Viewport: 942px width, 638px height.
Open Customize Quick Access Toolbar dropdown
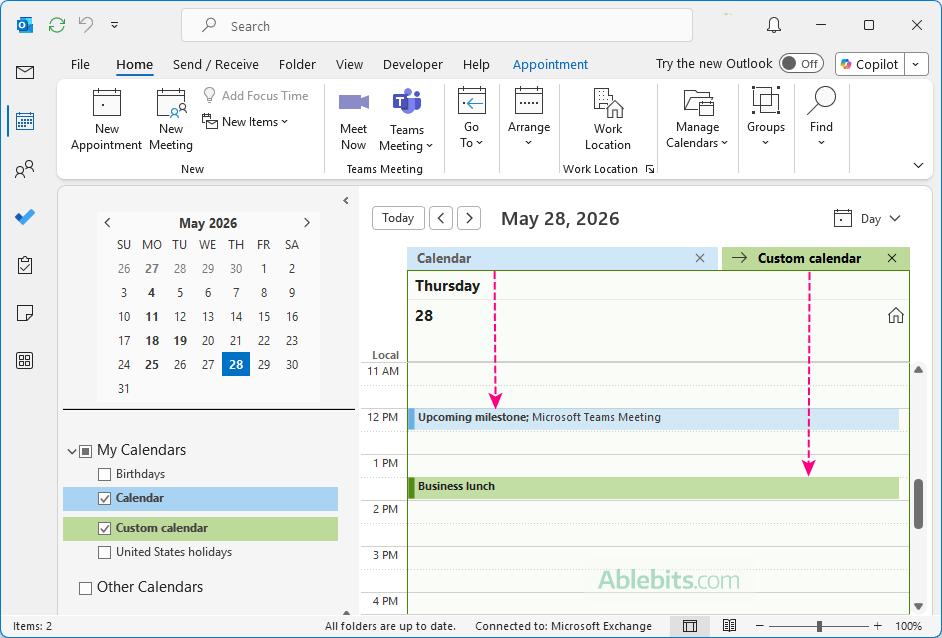point(114,25)
